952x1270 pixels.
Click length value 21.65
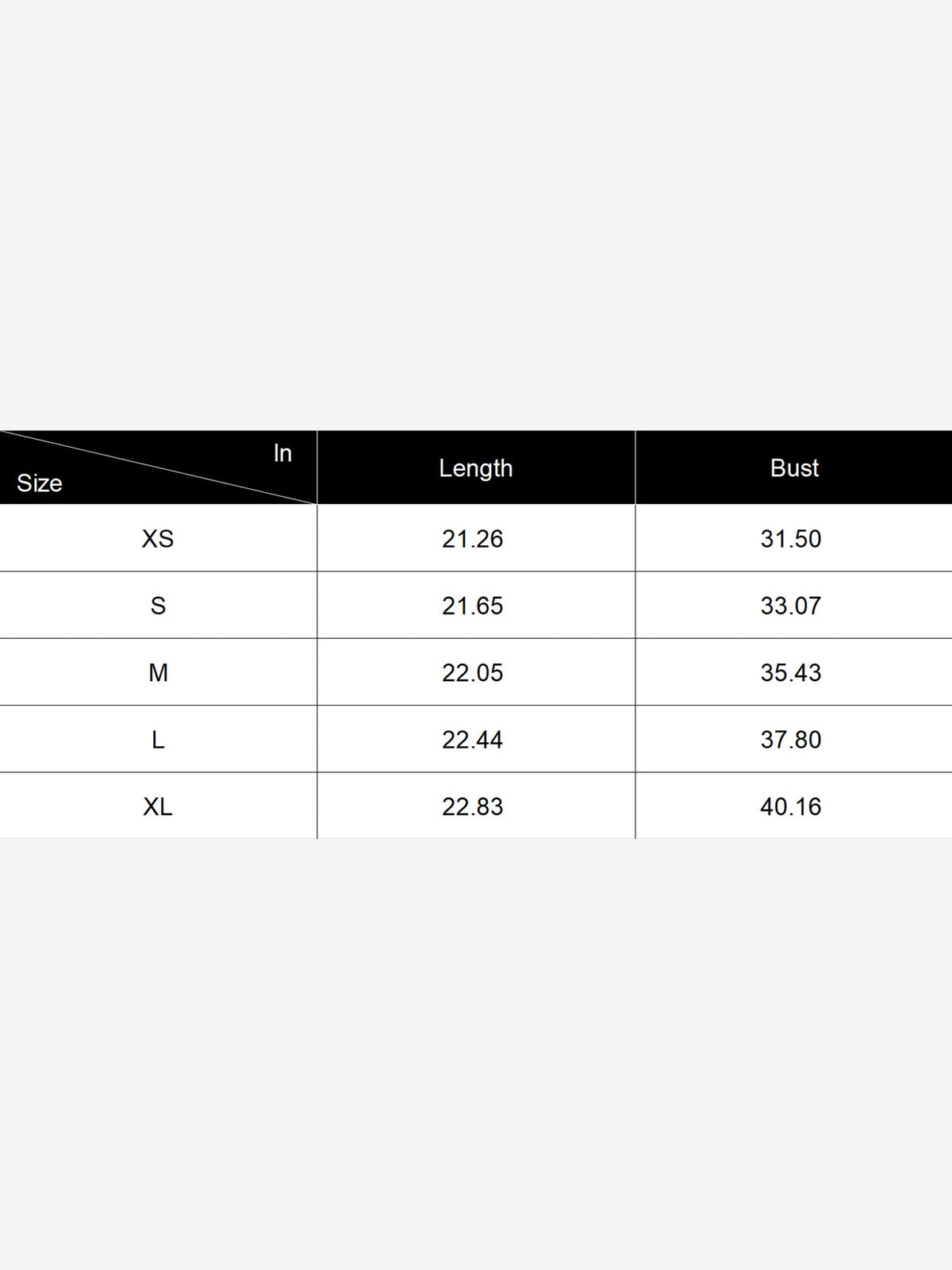[473, 606]
